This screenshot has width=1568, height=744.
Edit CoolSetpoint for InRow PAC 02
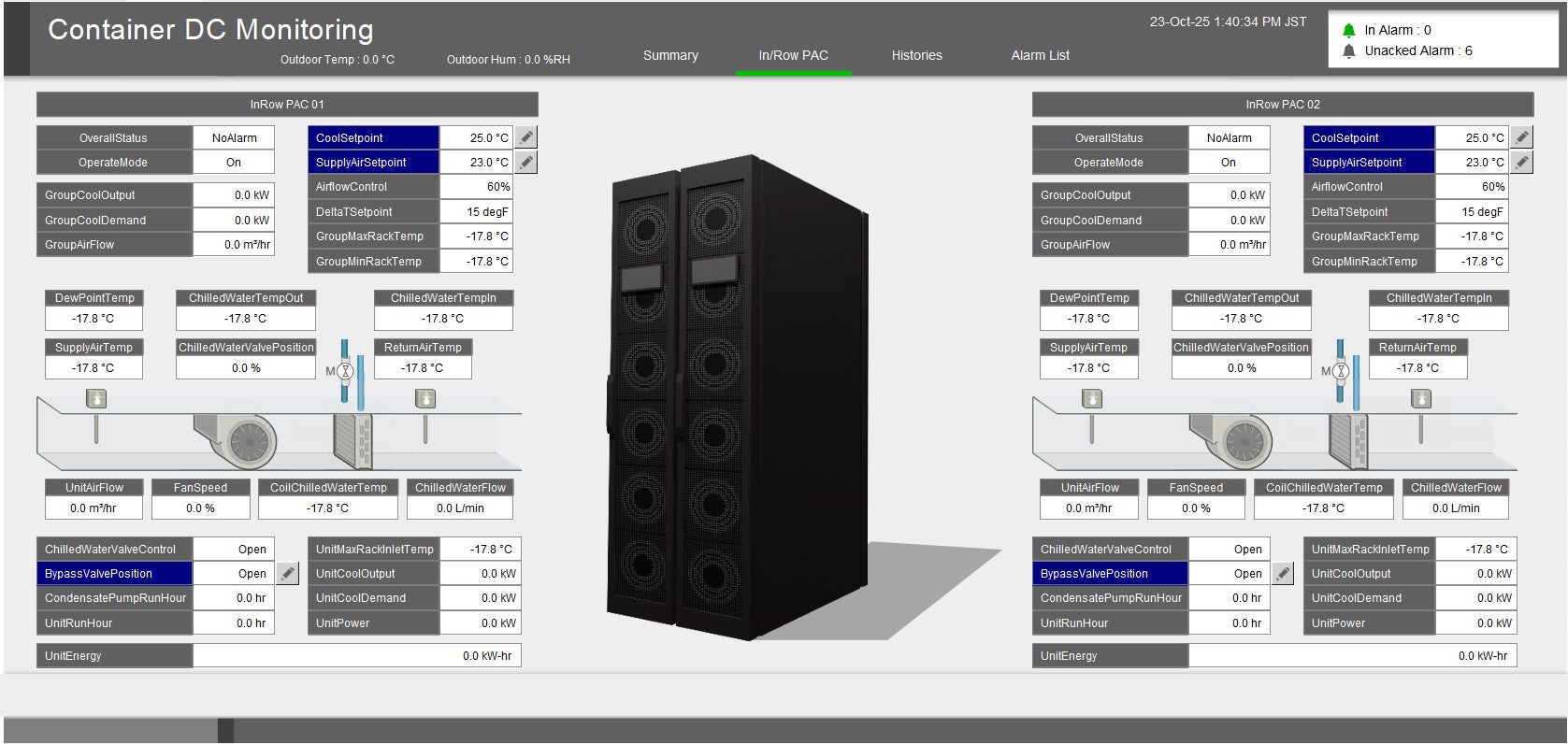pos(1522,138)
